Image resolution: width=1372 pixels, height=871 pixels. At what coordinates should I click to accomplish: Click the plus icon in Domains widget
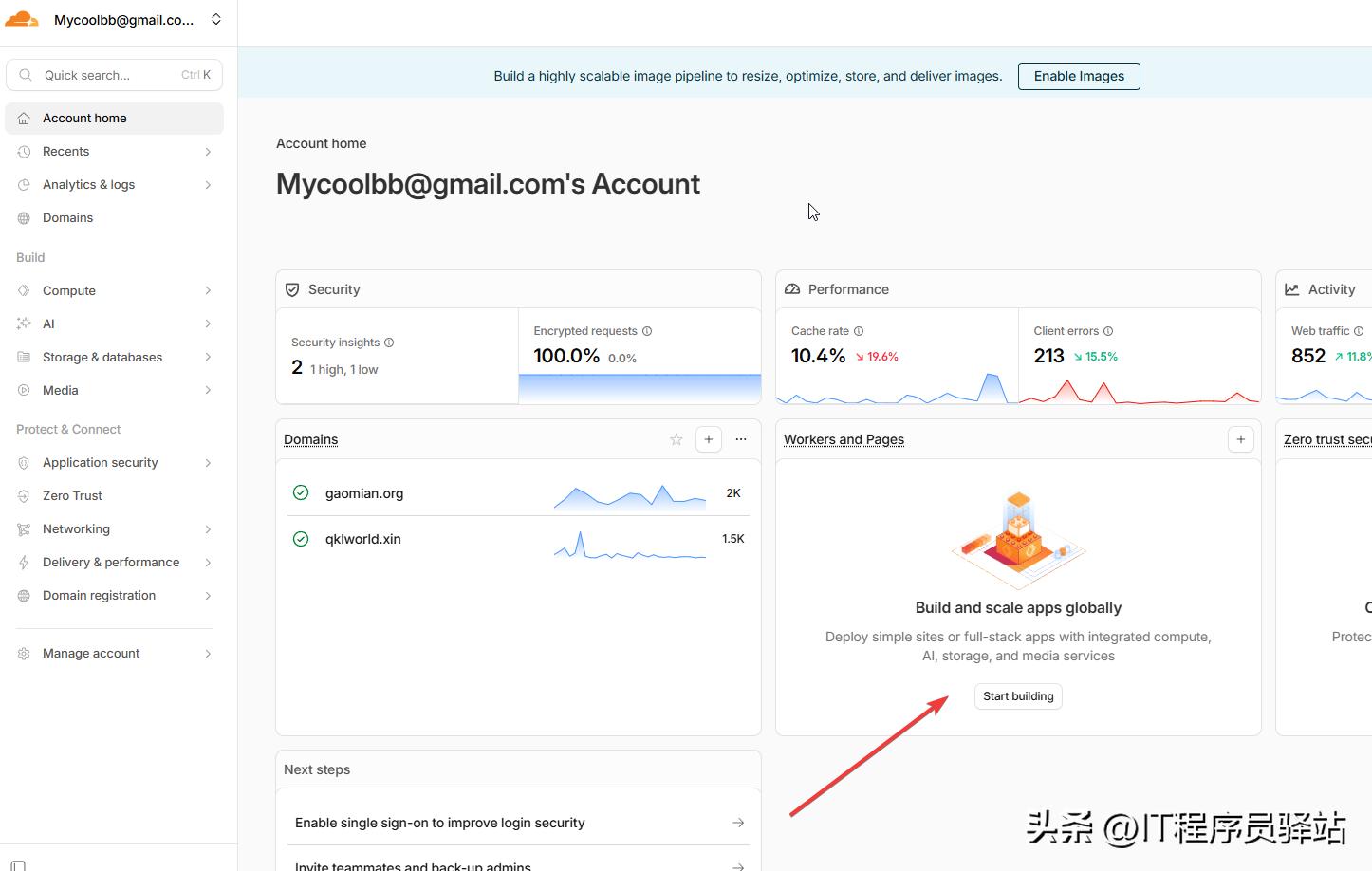709,439
